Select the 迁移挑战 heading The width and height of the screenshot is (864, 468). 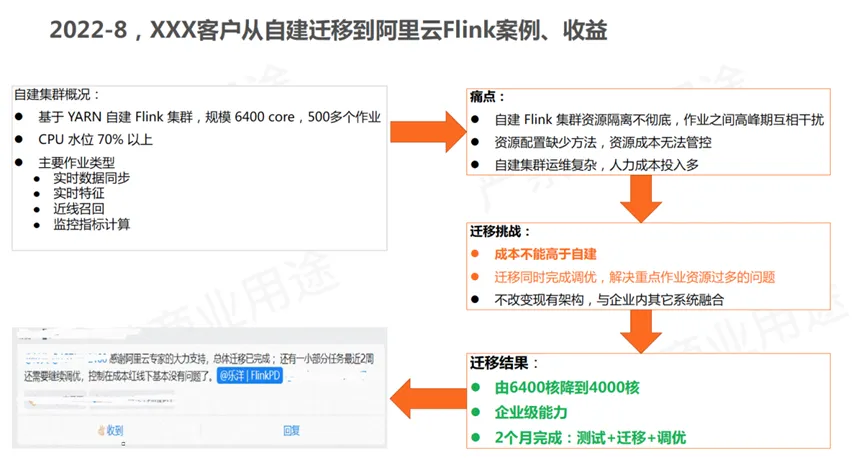(x=500, y=231)
